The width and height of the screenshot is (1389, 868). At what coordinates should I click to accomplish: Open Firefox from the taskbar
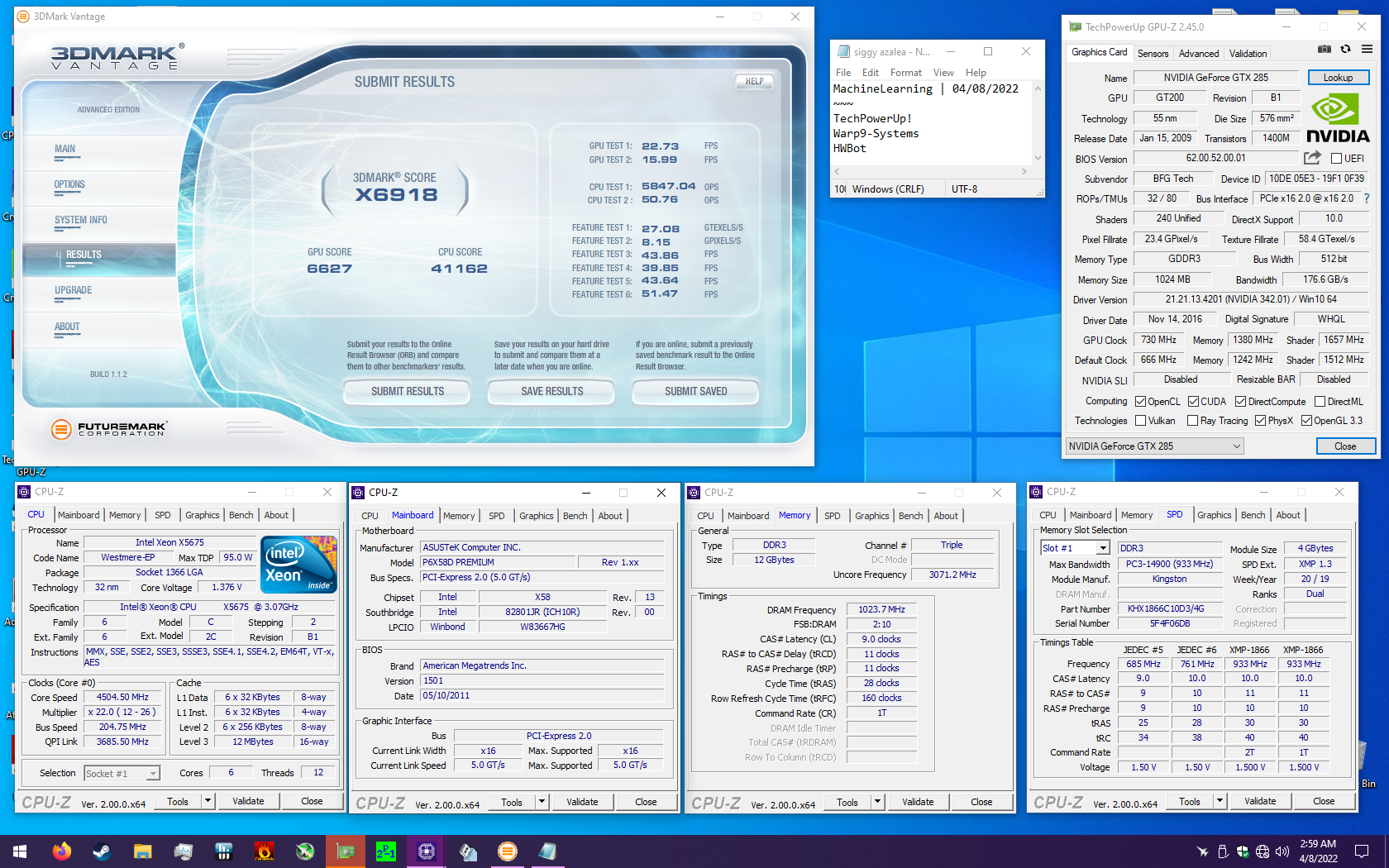(61, 851)
